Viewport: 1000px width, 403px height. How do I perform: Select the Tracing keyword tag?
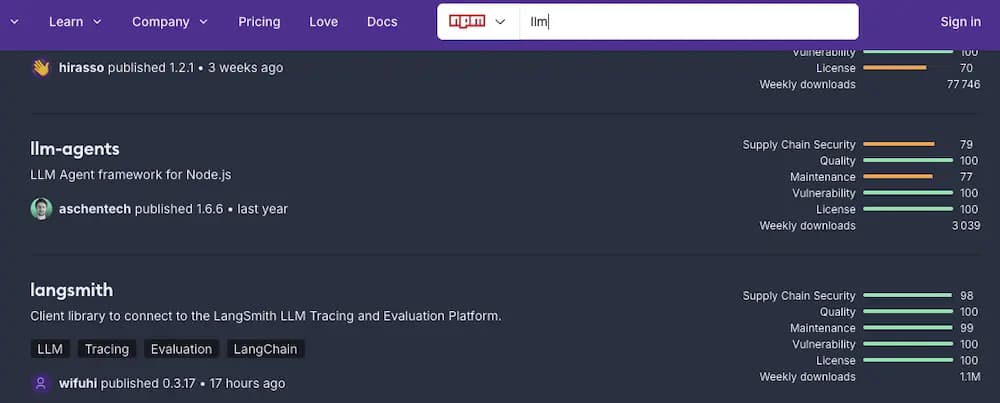(x=106, y=349)
